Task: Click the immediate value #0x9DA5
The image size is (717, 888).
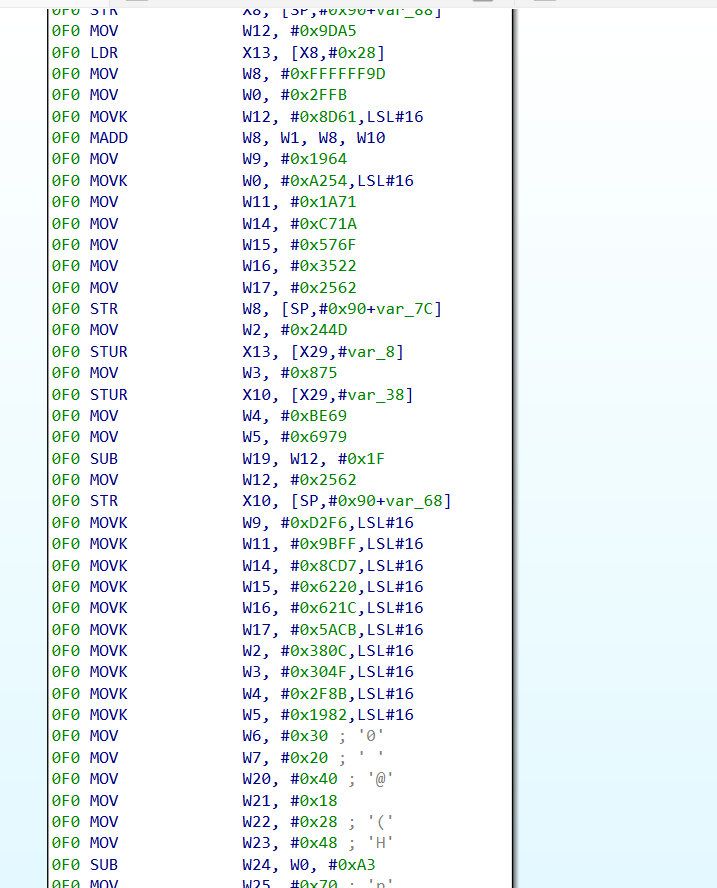Action: click(323, 31)
